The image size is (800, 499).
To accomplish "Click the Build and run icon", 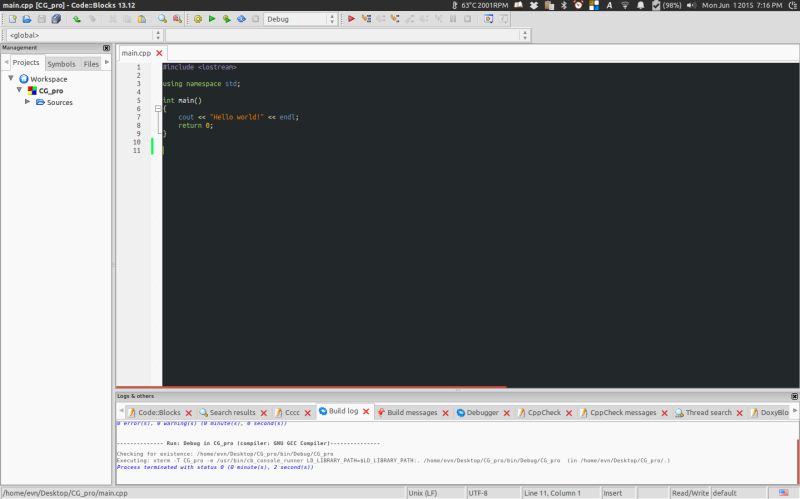I will pyautogui.click(x=227, y=19).
